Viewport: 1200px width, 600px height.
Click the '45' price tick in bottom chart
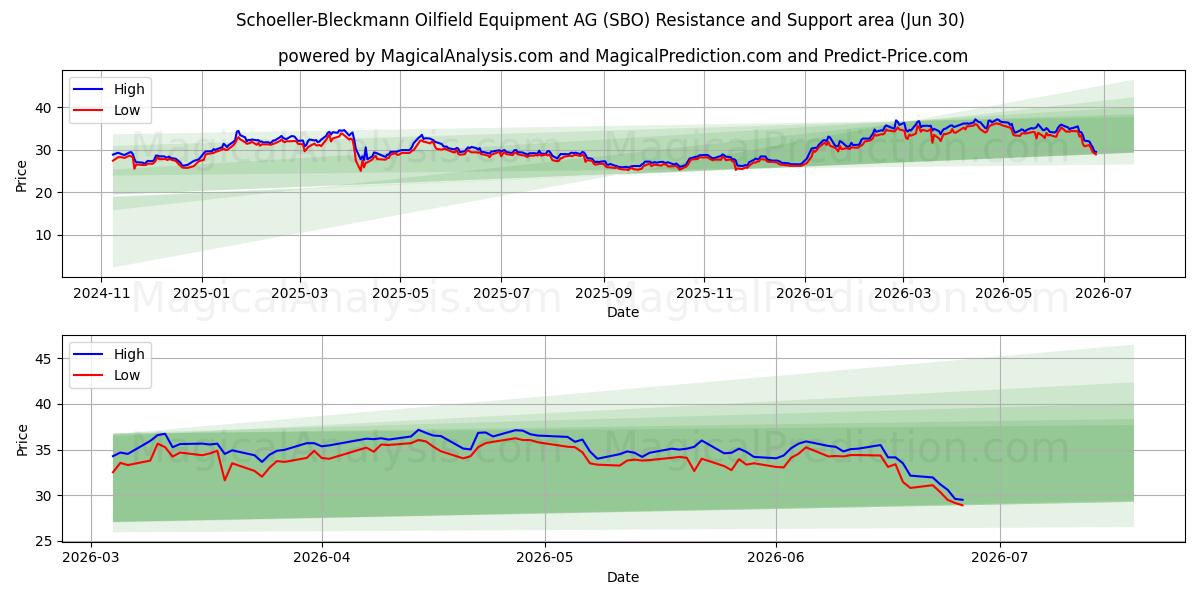click(45, 359)
